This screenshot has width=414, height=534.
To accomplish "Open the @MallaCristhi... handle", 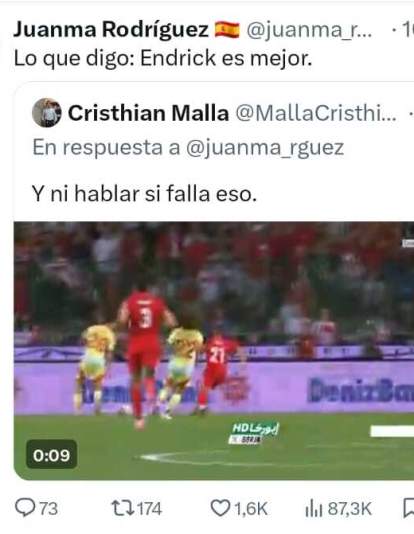I will coord(316,113).
